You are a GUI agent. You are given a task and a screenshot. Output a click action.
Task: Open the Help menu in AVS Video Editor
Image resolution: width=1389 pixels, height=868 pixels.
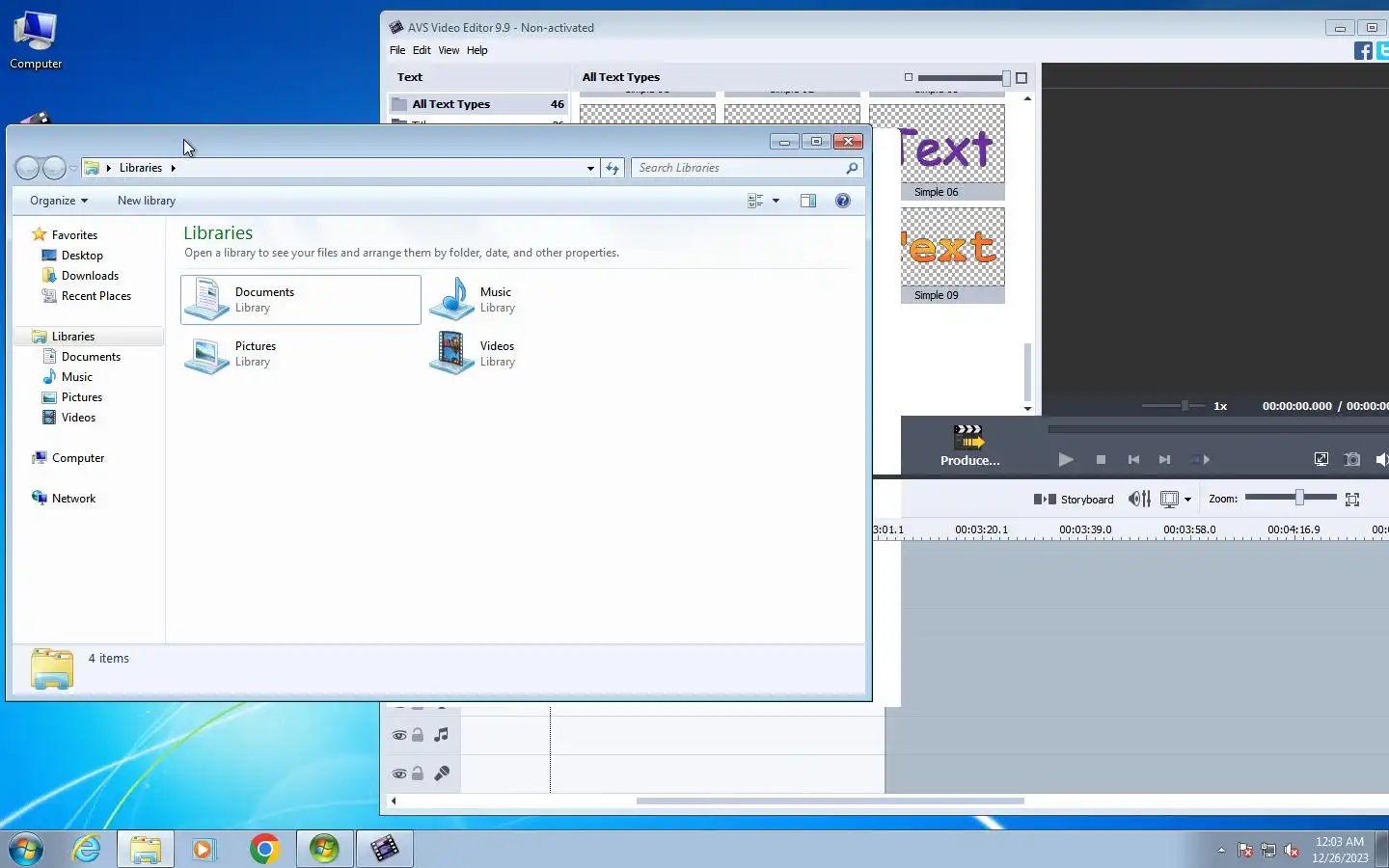[477, 50]
